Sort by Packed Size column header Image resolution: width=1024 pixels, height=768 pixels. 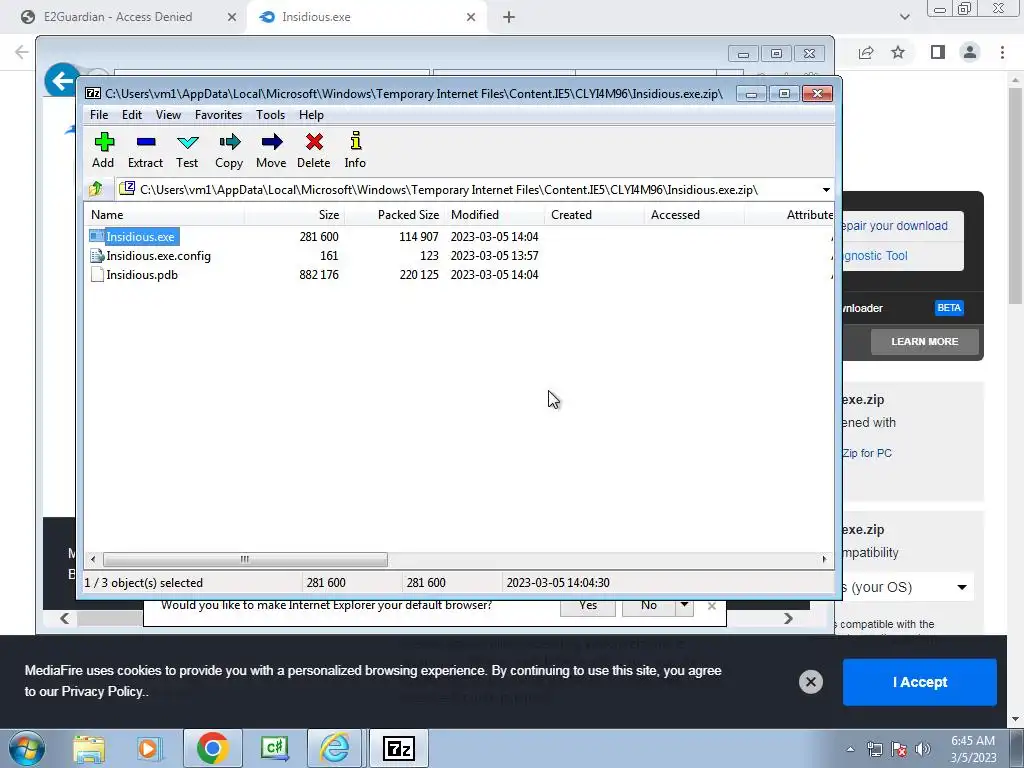(394, 215)
